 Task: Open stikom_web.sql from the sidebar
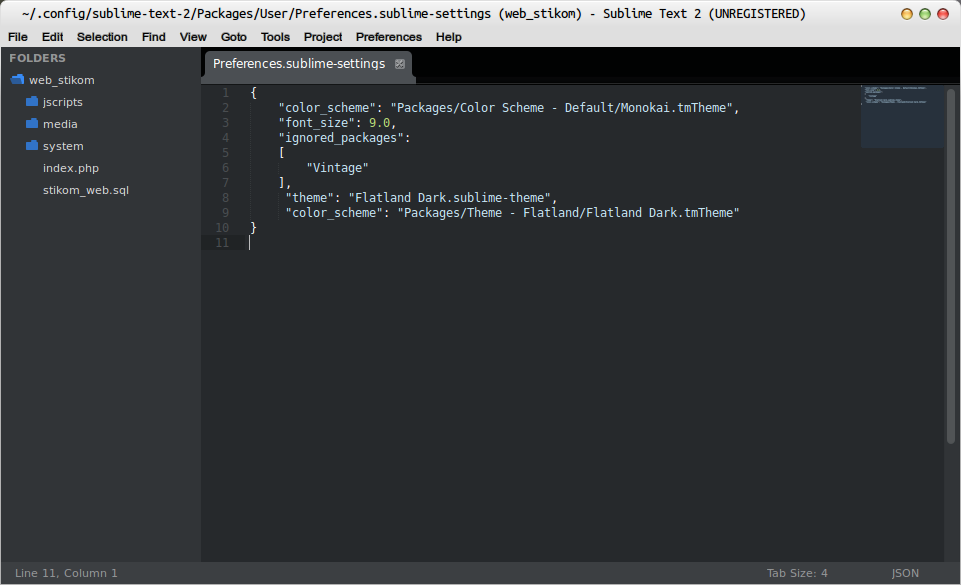pyautogui.click(x=85, y=190)
